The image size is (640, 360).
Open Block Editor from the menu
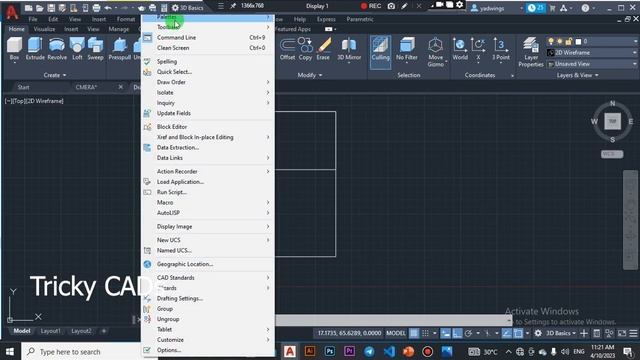[208, 127]
